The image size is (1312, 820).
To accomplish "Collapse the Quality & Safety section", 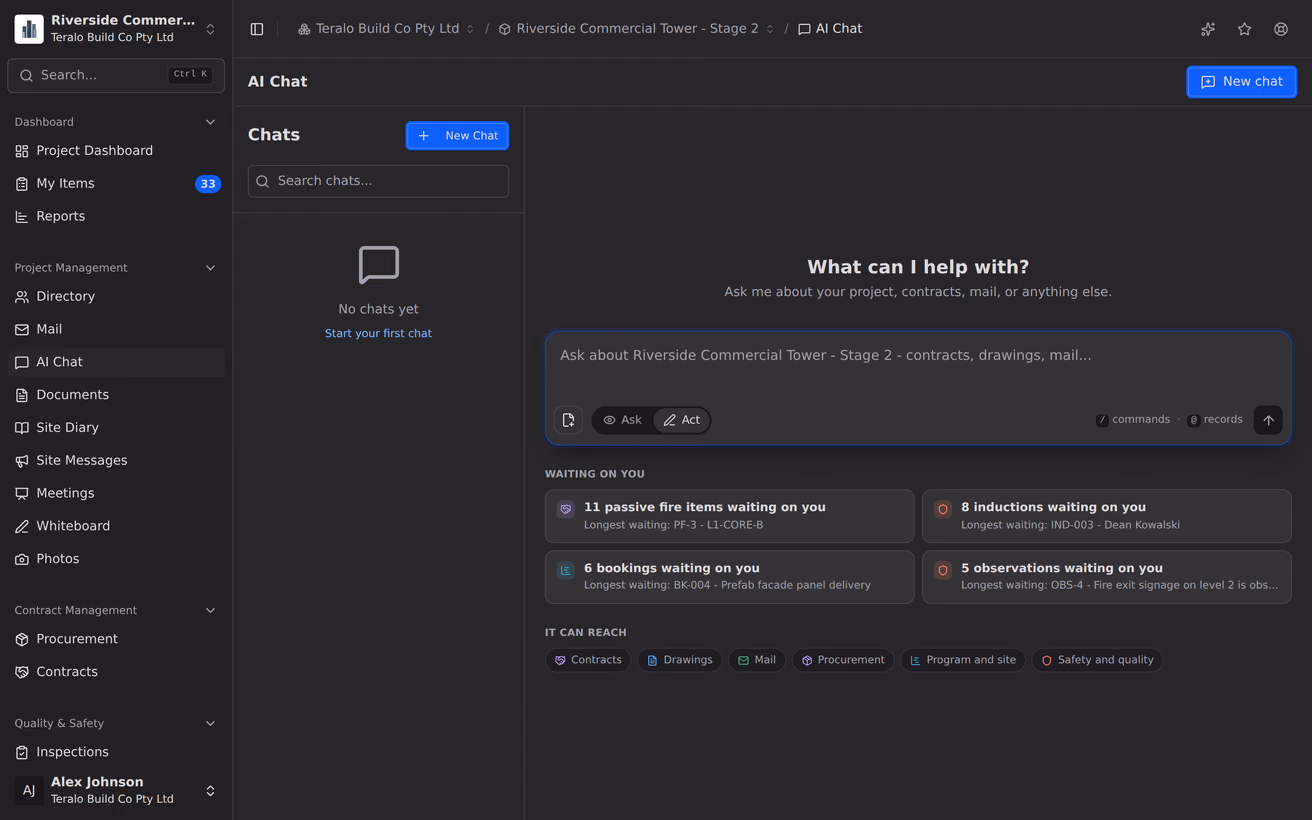I will (210, 723).
